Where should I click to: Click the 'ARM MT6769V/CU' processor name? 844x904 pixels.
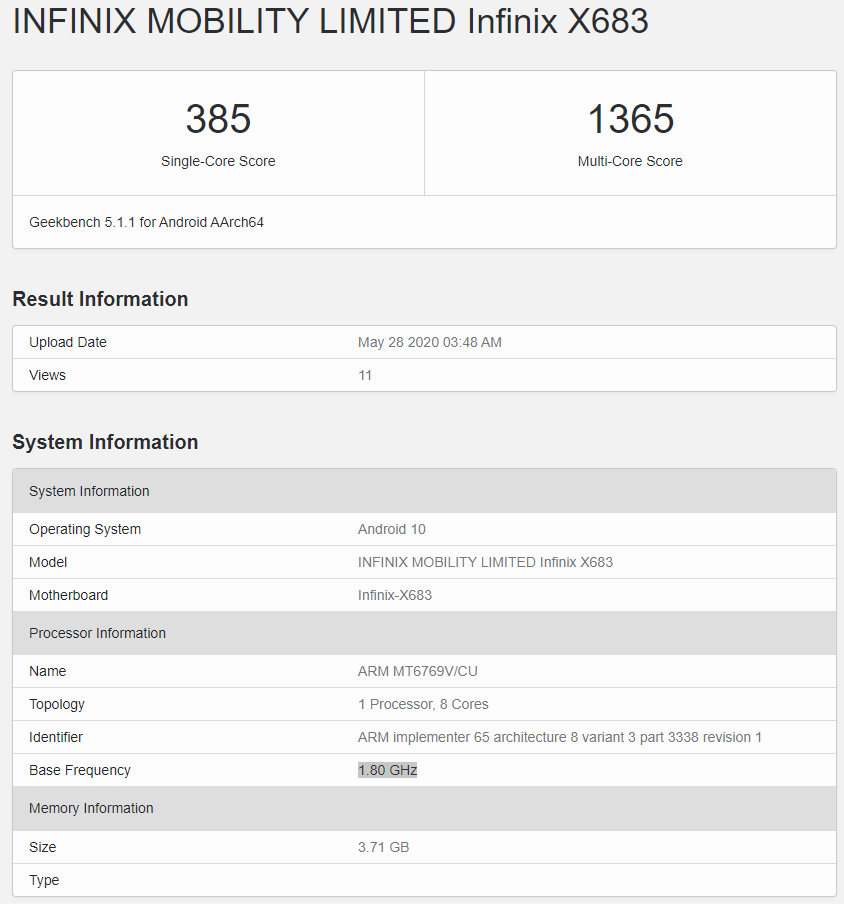click(418, 671)
